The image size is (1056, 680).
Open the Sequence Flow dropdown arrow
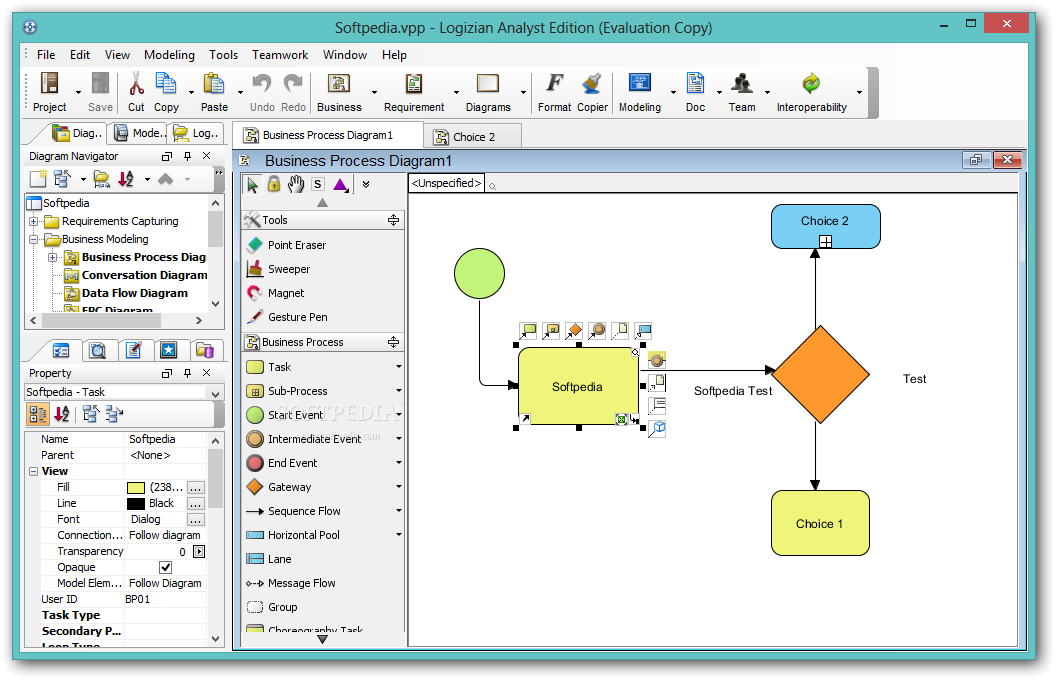398,511
